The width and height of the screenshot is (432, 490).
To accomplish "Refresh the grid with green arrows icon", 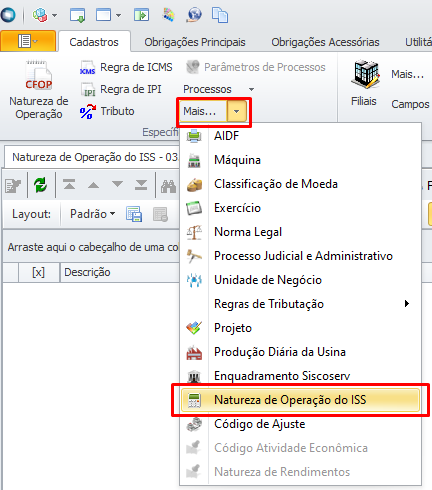I will pyautogui.click(x=41, y=185).
